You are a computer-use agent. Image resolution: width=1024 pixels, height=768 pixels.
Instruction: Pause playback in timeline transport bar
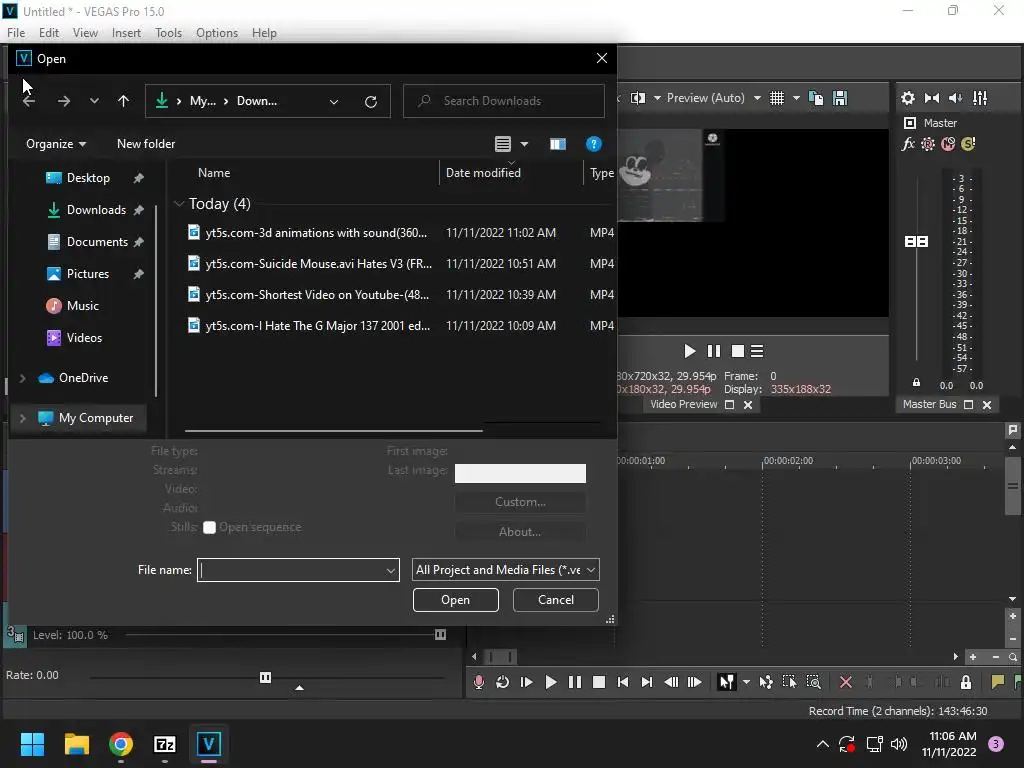pos(575,682)
